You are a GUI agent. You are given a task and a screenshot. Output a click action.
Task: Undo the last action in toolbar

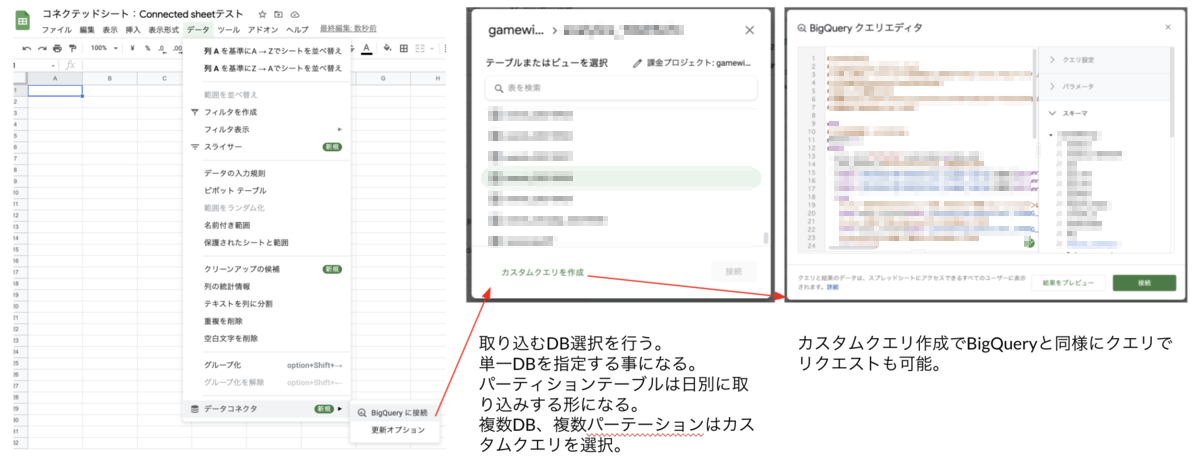click(x=26, y=48)
